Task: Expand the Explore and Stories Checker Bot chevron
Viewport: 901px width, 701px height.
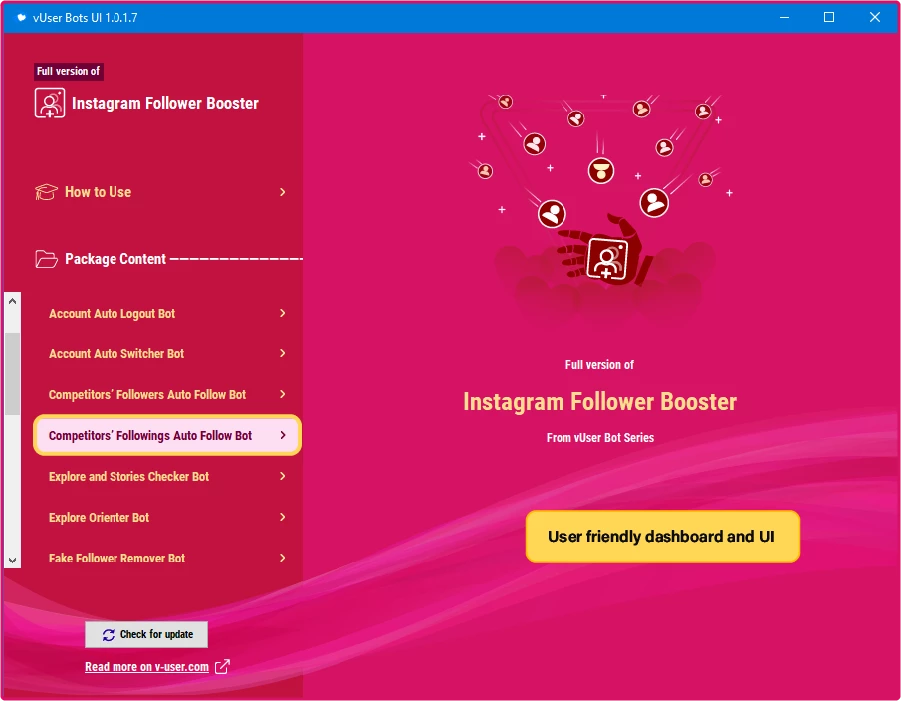Action: point(282,476)
